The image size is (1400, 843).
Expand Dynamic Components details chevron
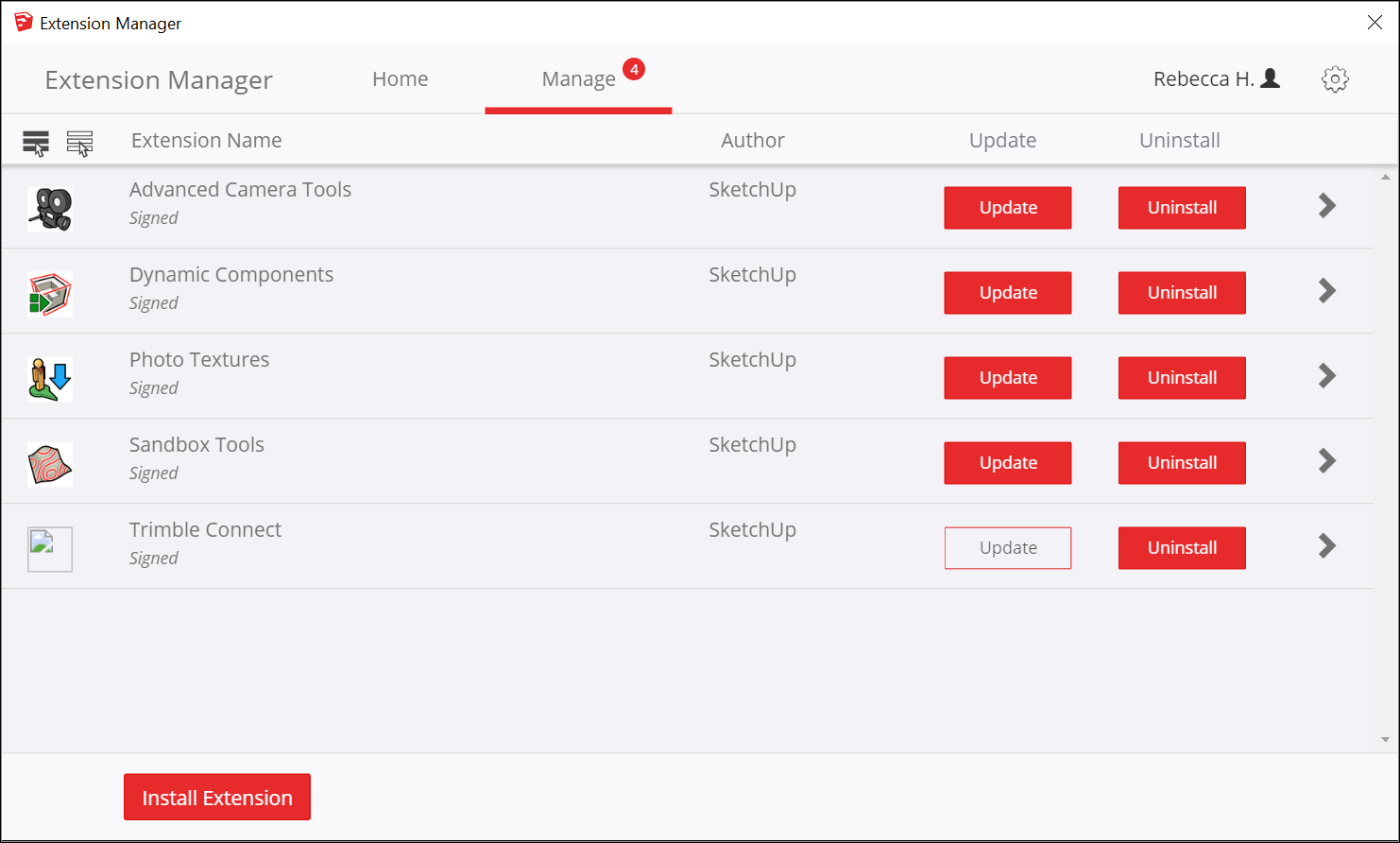tap(1327, 291)
